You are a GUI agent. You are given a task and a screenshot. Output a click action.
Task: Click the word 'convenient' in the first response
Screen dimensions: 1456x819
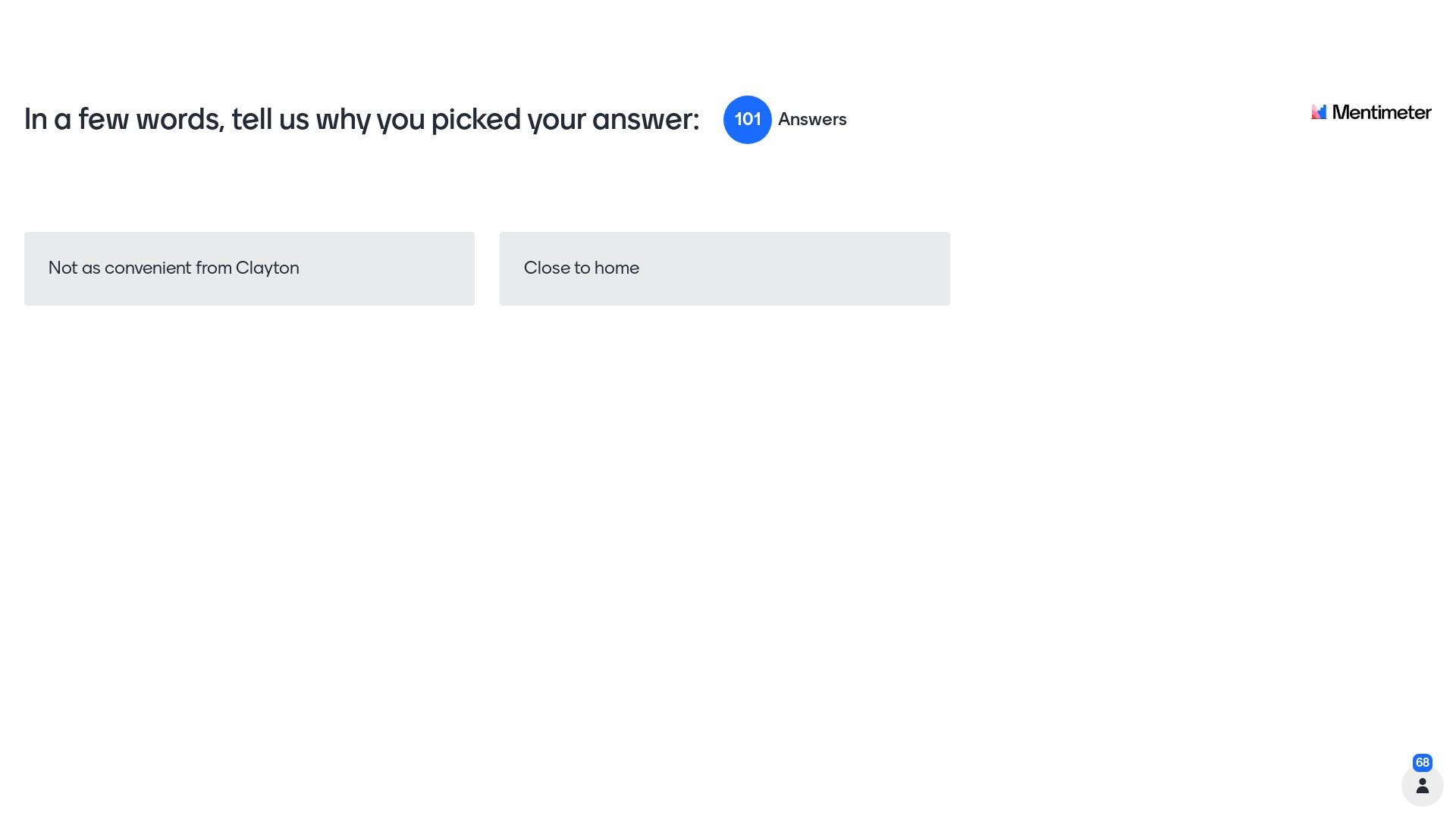pos(148,268)
